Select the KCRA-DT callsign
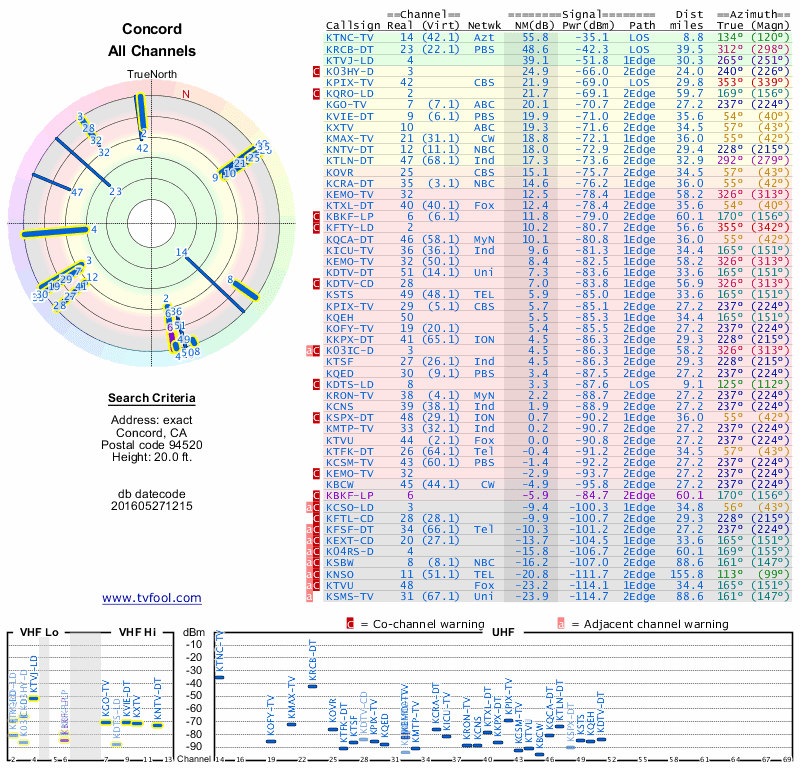 click(349, 183)
